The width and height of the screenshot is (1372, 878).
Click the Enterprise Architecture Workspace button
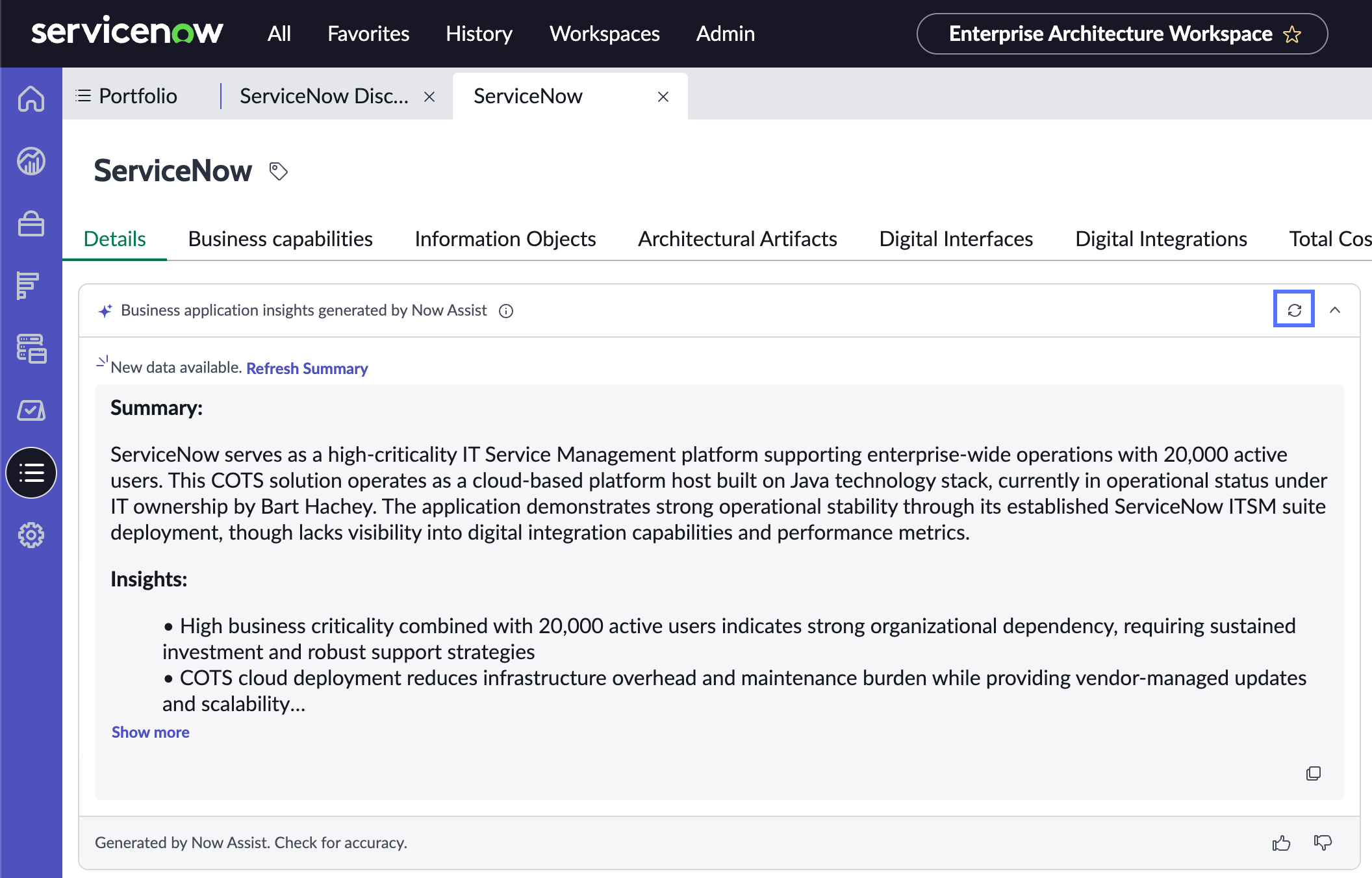[x=1122, y=34]
